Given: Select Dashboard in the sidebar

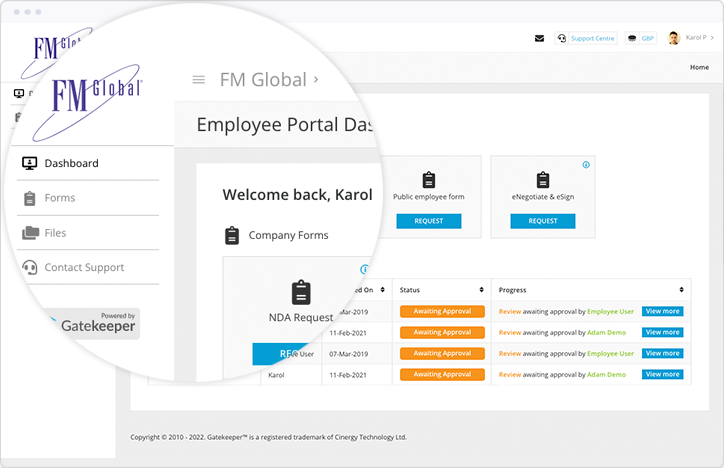Looking at the screenshot, I should (88, 163).
